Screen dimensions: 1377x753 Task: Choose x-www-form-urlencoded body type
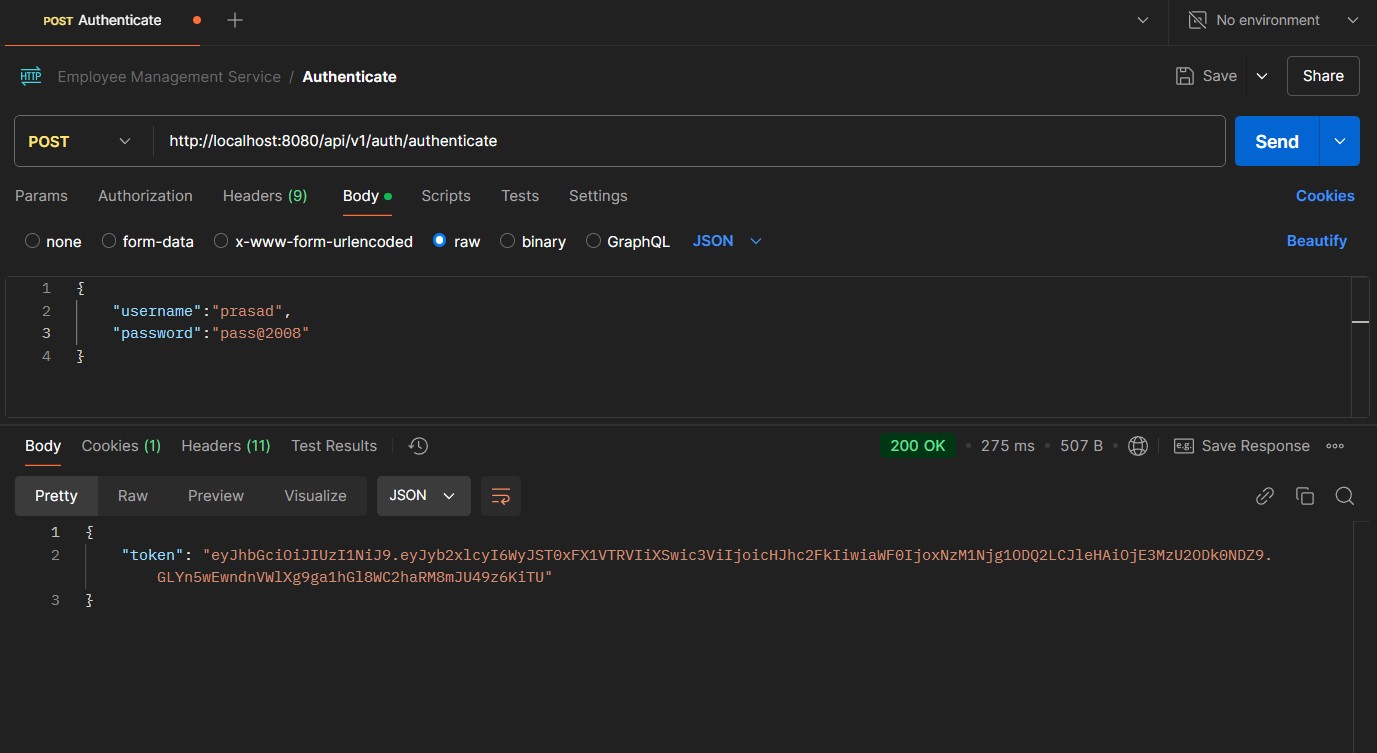point(222,241)
